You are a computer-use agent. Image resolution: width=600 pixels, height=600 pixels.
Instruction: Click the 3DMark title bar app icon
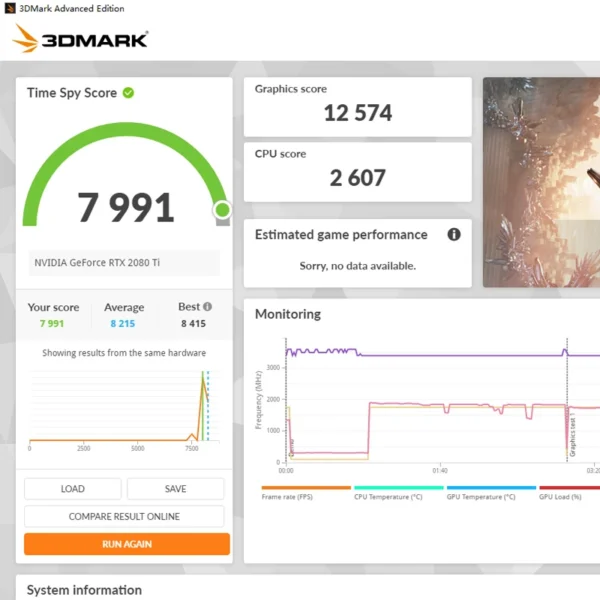[x=10, y=8]
